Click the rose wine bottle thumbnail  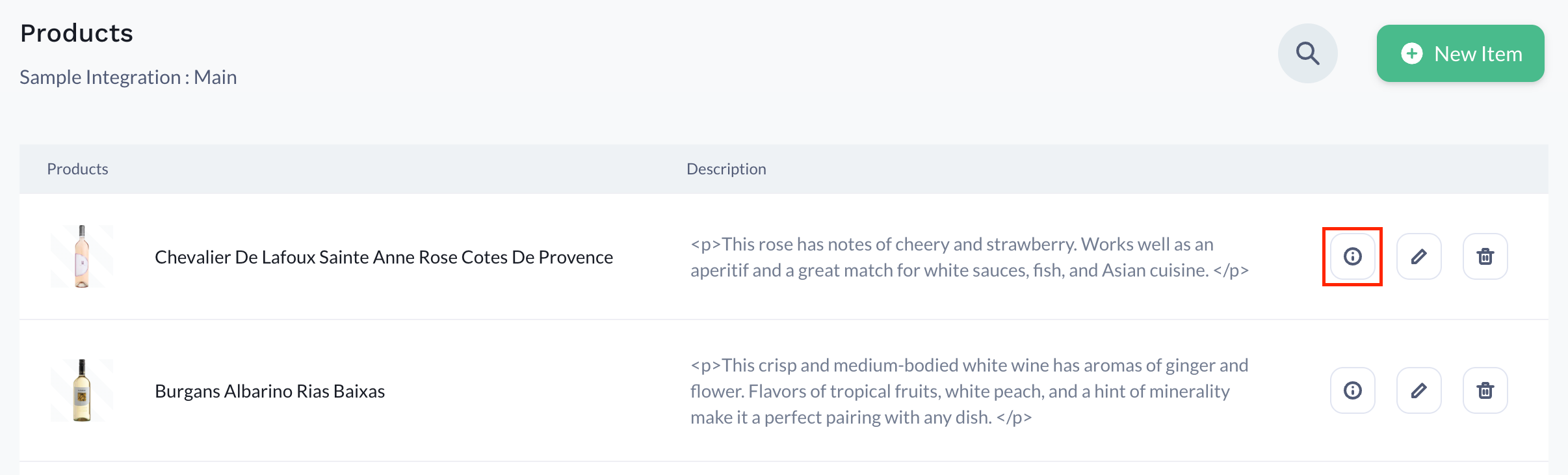pyautogui.click(x=82, y=256)
